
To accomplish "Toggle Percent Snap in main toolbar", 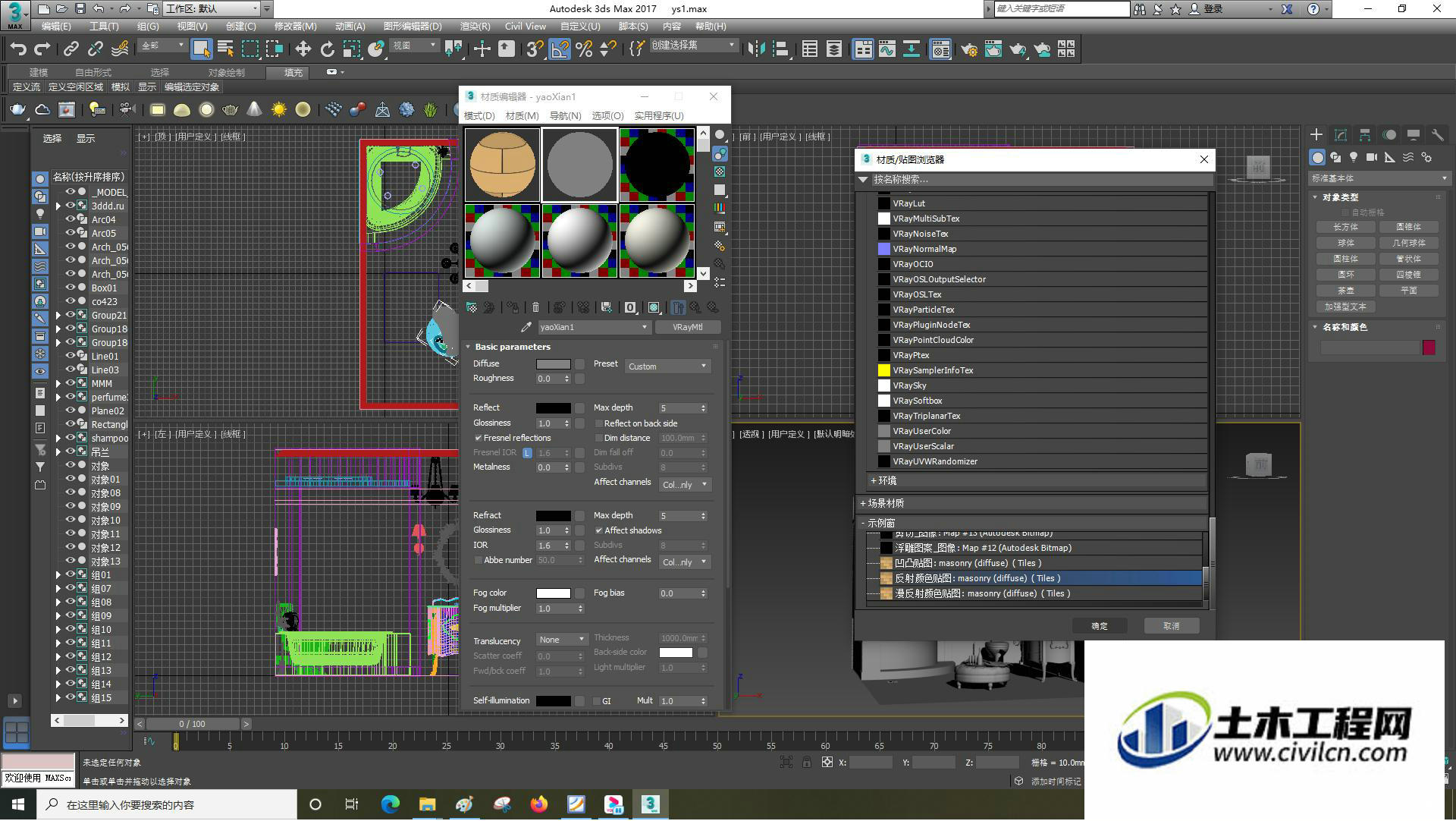I will coord(584,49).
